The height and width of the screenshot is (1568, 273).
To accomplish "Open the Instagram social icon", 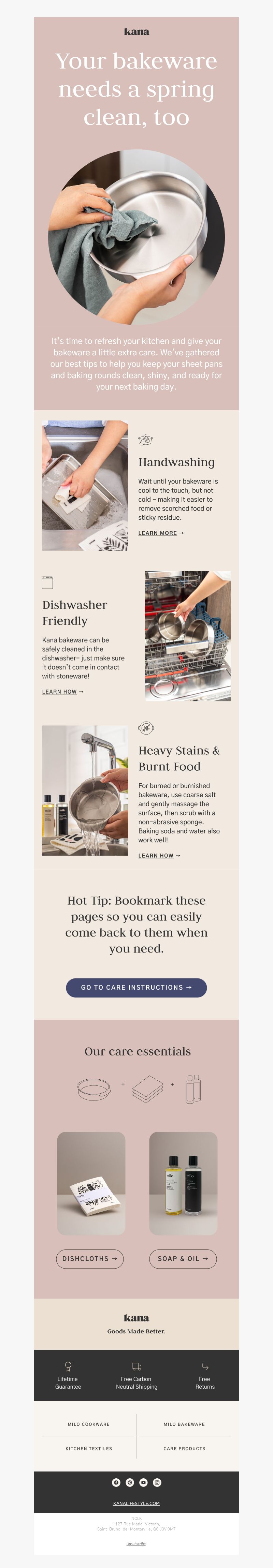I will (157, 1482).
